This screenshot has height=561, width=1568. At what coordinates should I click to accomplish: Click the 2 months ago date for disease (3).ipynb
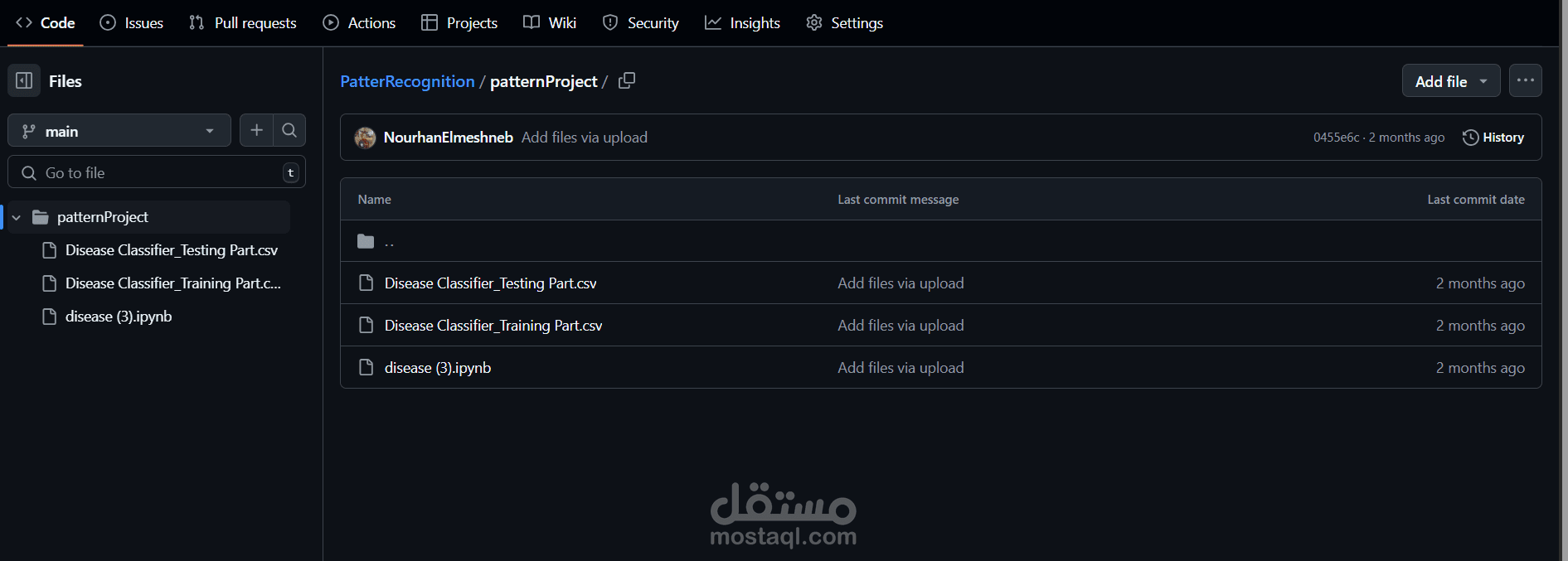click(x=1480, y=368)
